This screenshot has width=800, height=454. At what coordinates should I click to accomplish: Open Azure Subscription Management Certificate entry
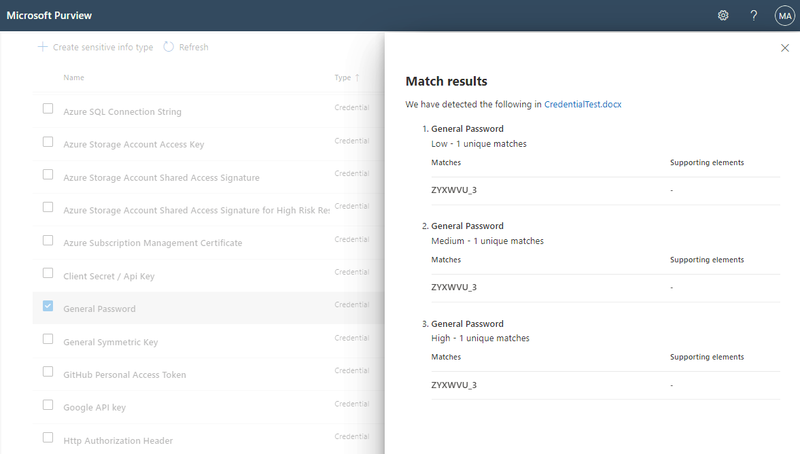click(x=153, y=243)
